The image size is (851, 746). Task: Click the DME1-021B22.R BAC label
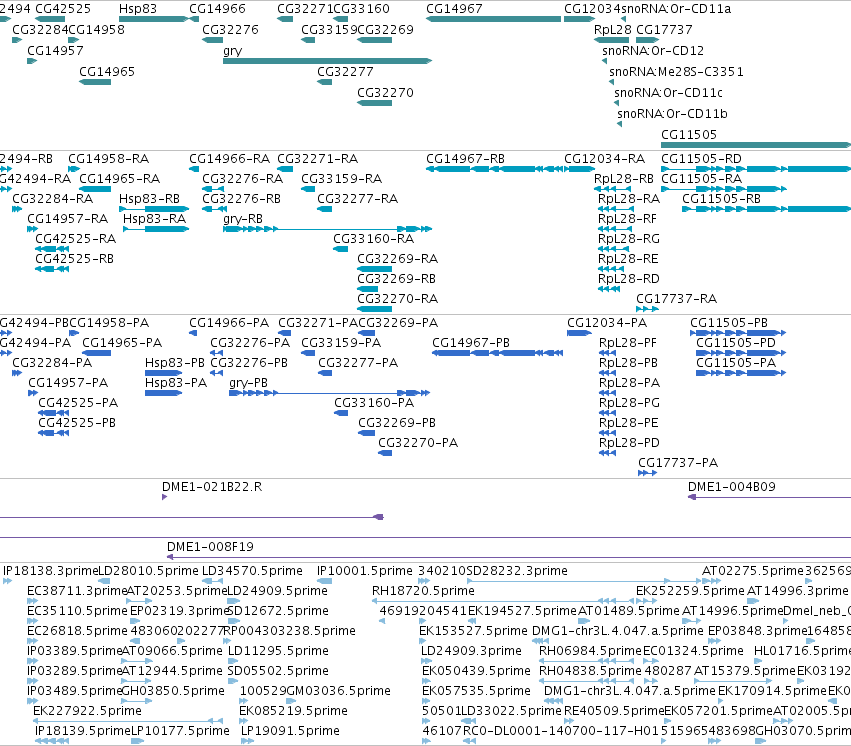click(212, 487)
